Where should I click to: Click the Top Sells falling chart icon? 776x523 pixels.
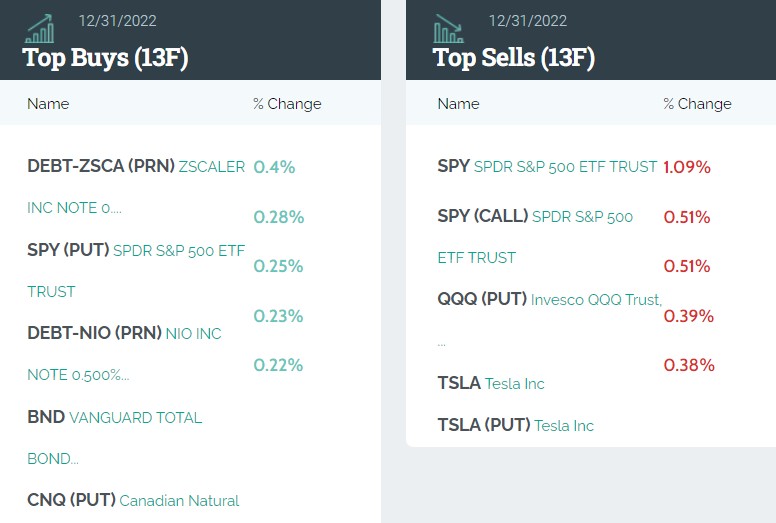[x=450, y=28]
